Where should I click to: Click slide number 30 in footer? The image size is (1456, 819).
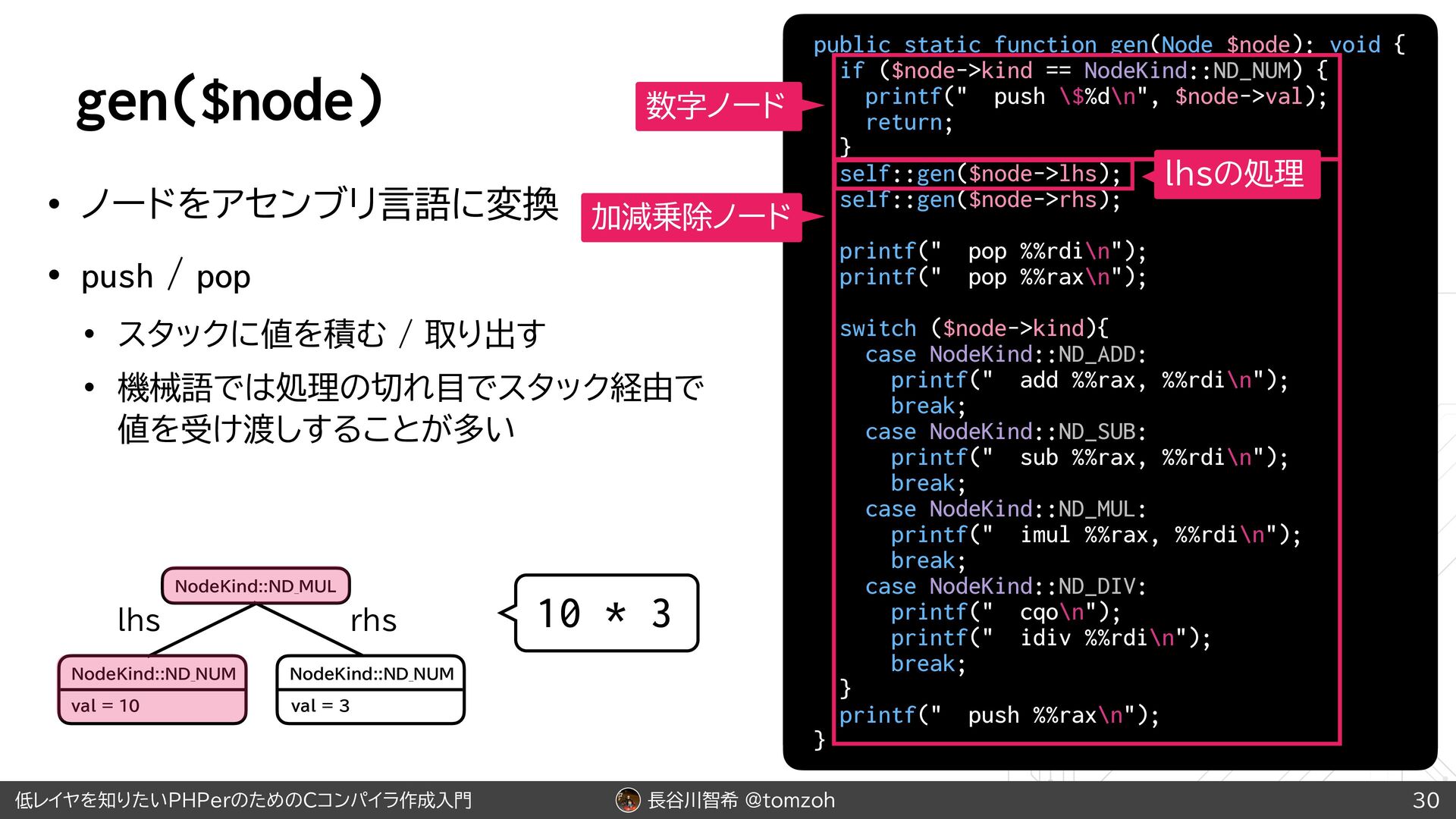tap(1426, 800)
